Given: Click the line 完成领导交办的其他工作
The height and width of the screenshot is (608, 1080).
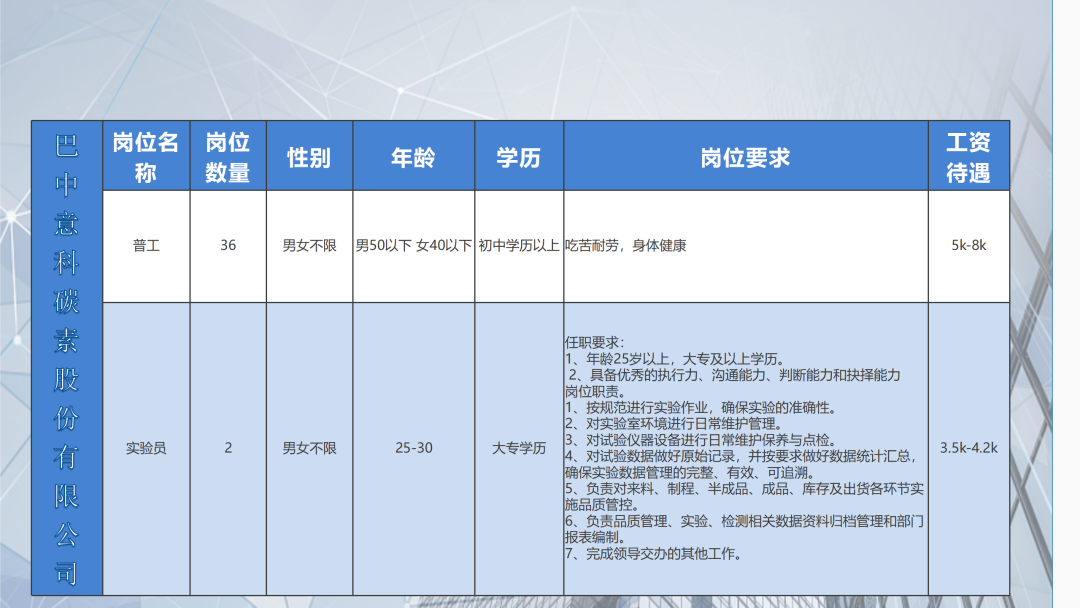Looking at the screenshot, I should (x=654, y=554).
